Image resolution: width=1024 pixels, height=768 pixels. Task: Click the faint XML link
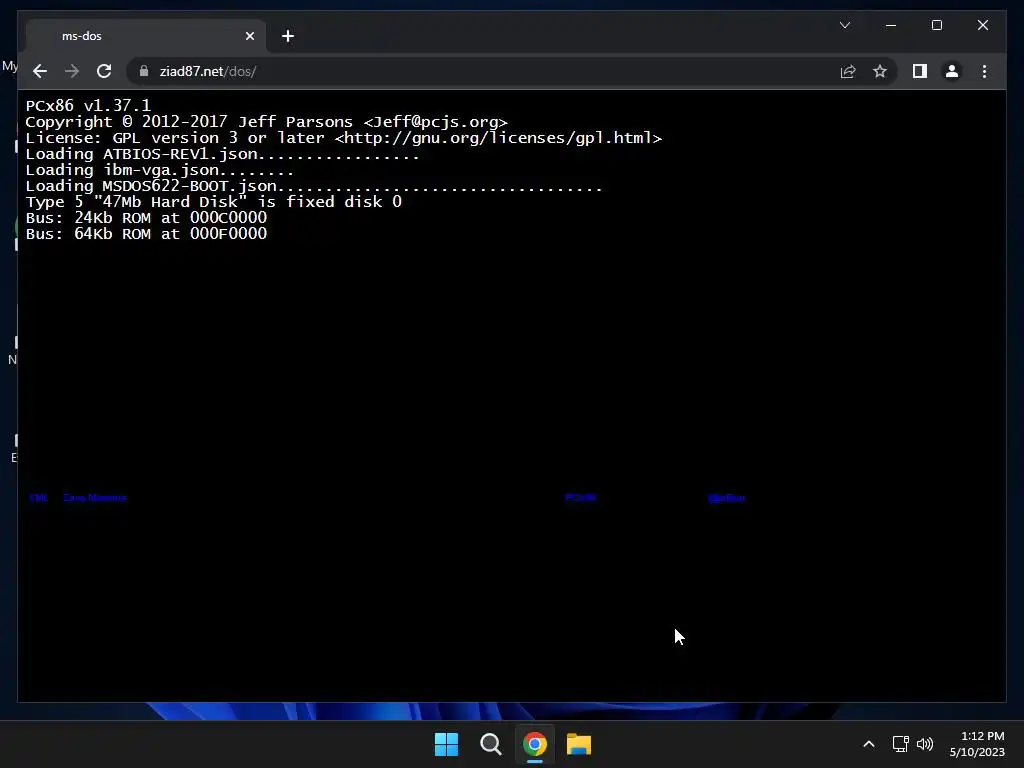coord(39,498)
